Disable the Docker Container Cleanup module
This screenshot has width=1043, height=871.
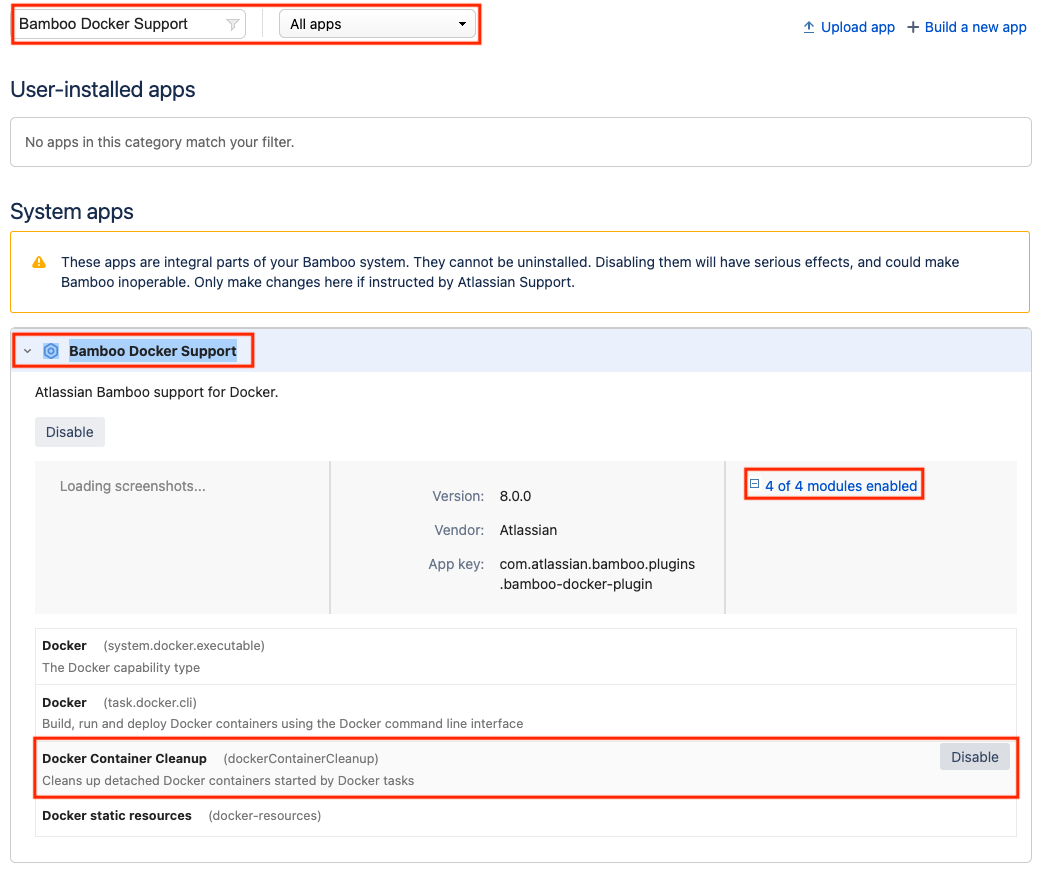pyautogui.click(x=974, y=757)
